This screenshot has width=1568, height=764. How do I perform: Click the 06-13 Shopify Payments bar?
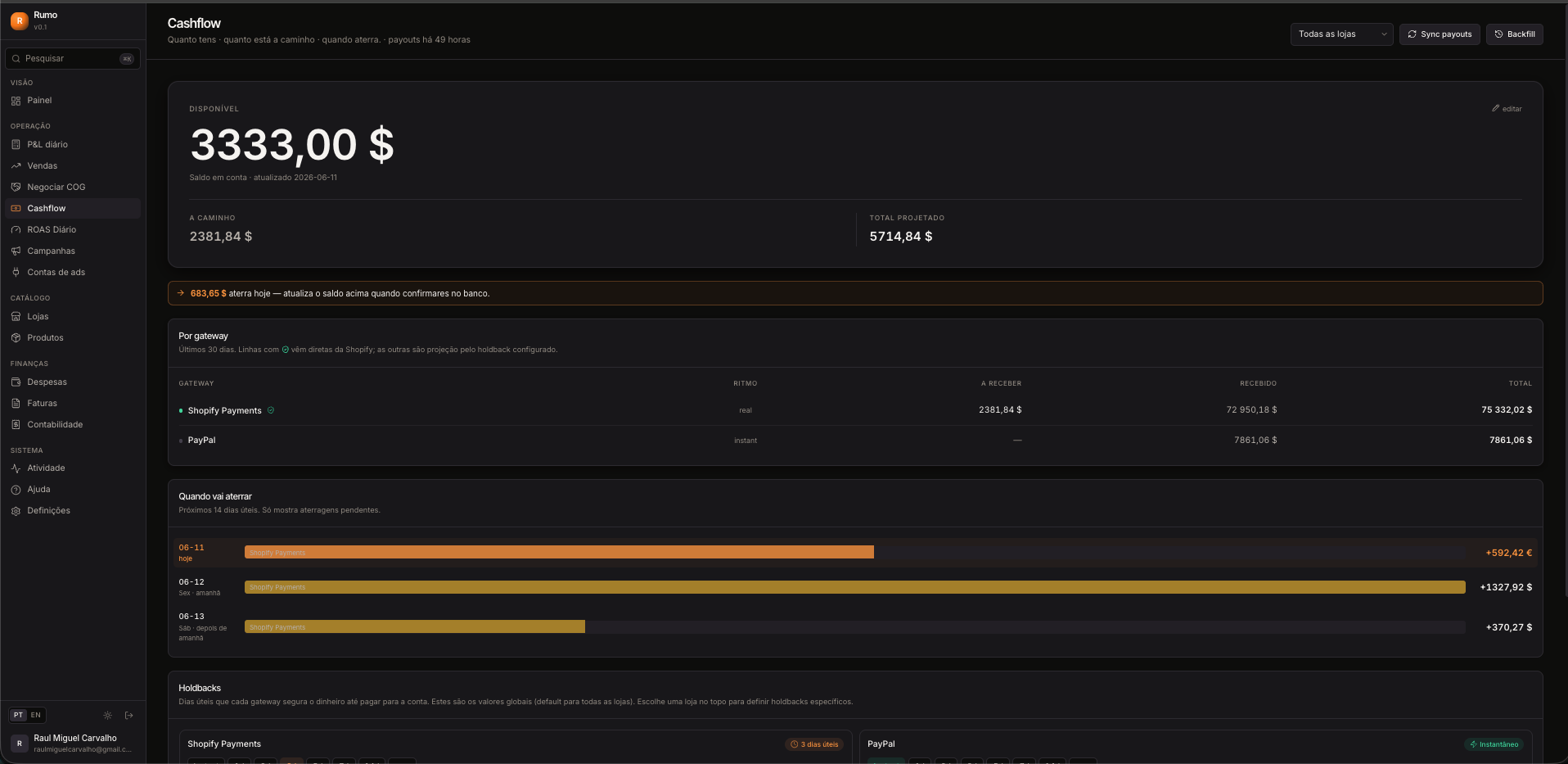(x=415, y=627)
